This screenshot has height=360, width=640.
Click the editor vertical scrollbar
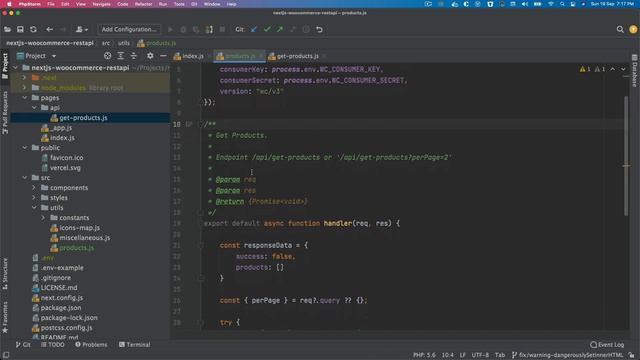pos(626,155)
